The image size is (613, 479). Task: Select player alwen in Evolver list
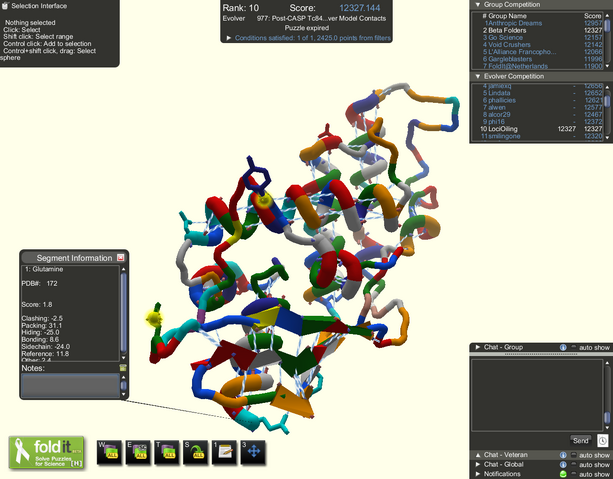[x=538, y=107]
